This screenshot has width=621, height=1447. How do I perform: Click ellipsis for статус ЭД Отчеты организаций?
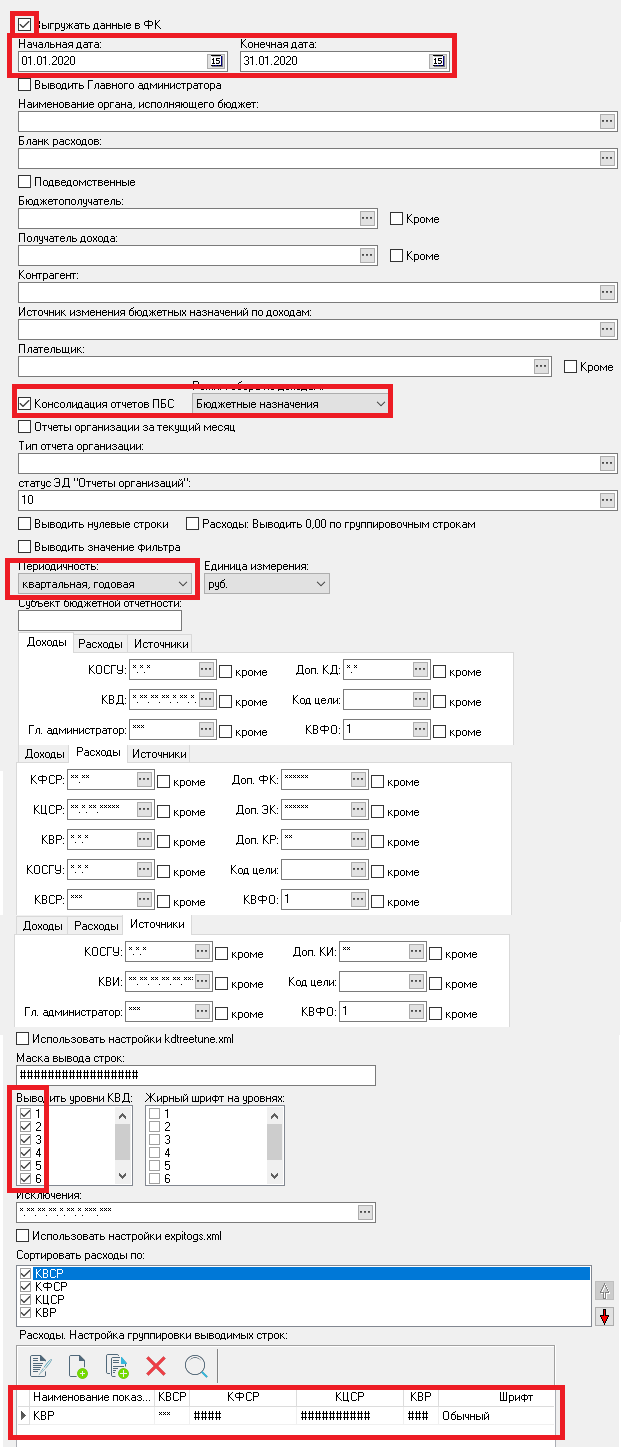606,499
